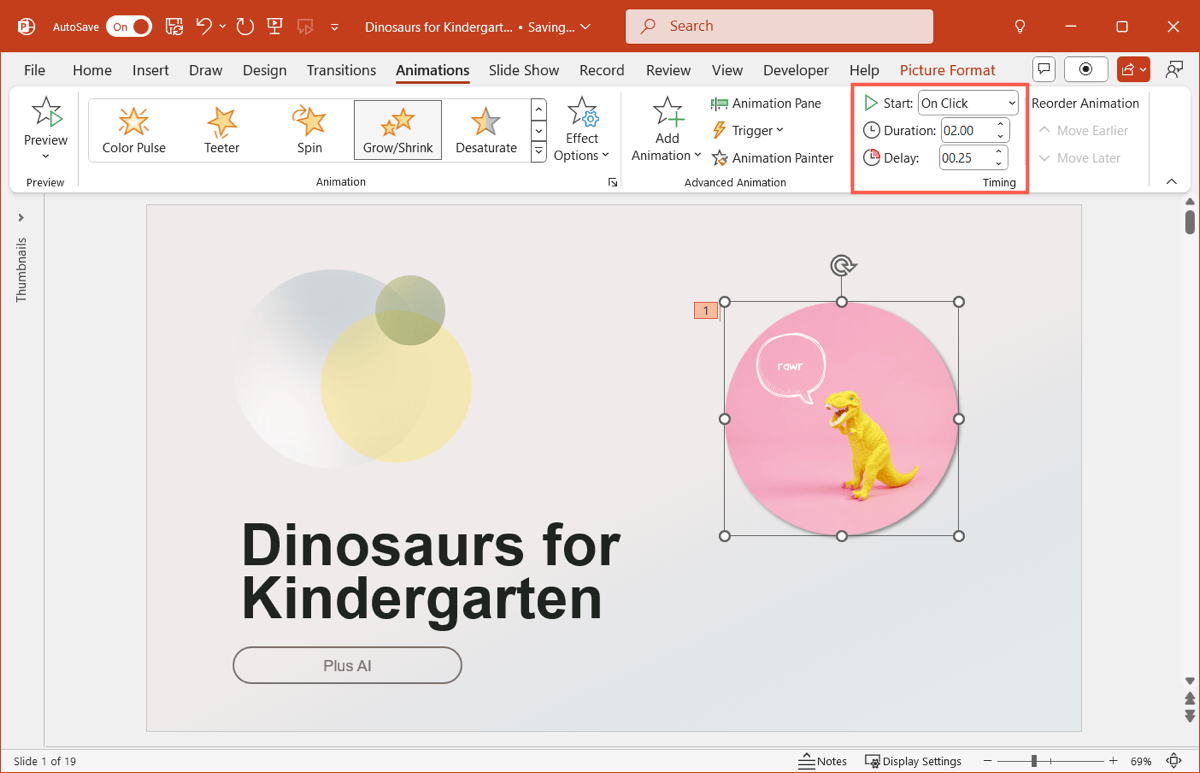Click the Animation Painter
Screen dimensions: 1200x773
click(773, 158)
